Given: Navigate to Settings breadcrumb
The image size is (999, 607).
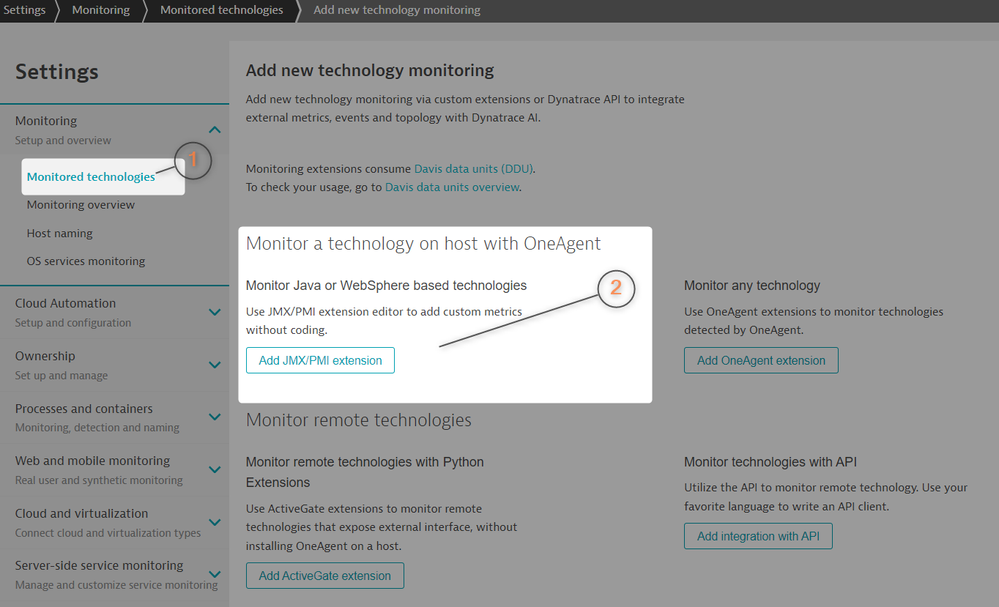Looking at the screenshot, I should pos(24,10).
